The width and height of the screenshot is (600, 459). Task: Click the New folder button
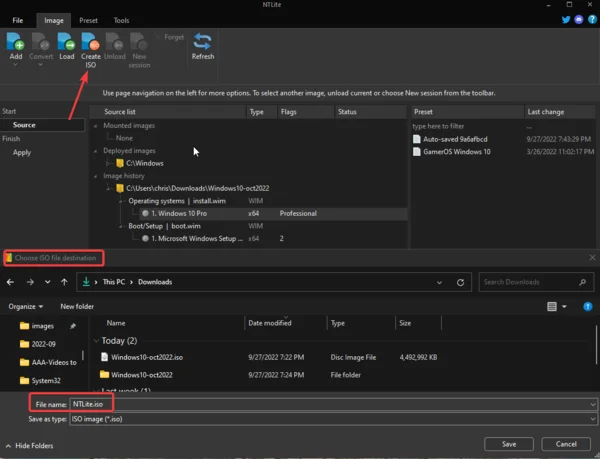click(77, 307)
